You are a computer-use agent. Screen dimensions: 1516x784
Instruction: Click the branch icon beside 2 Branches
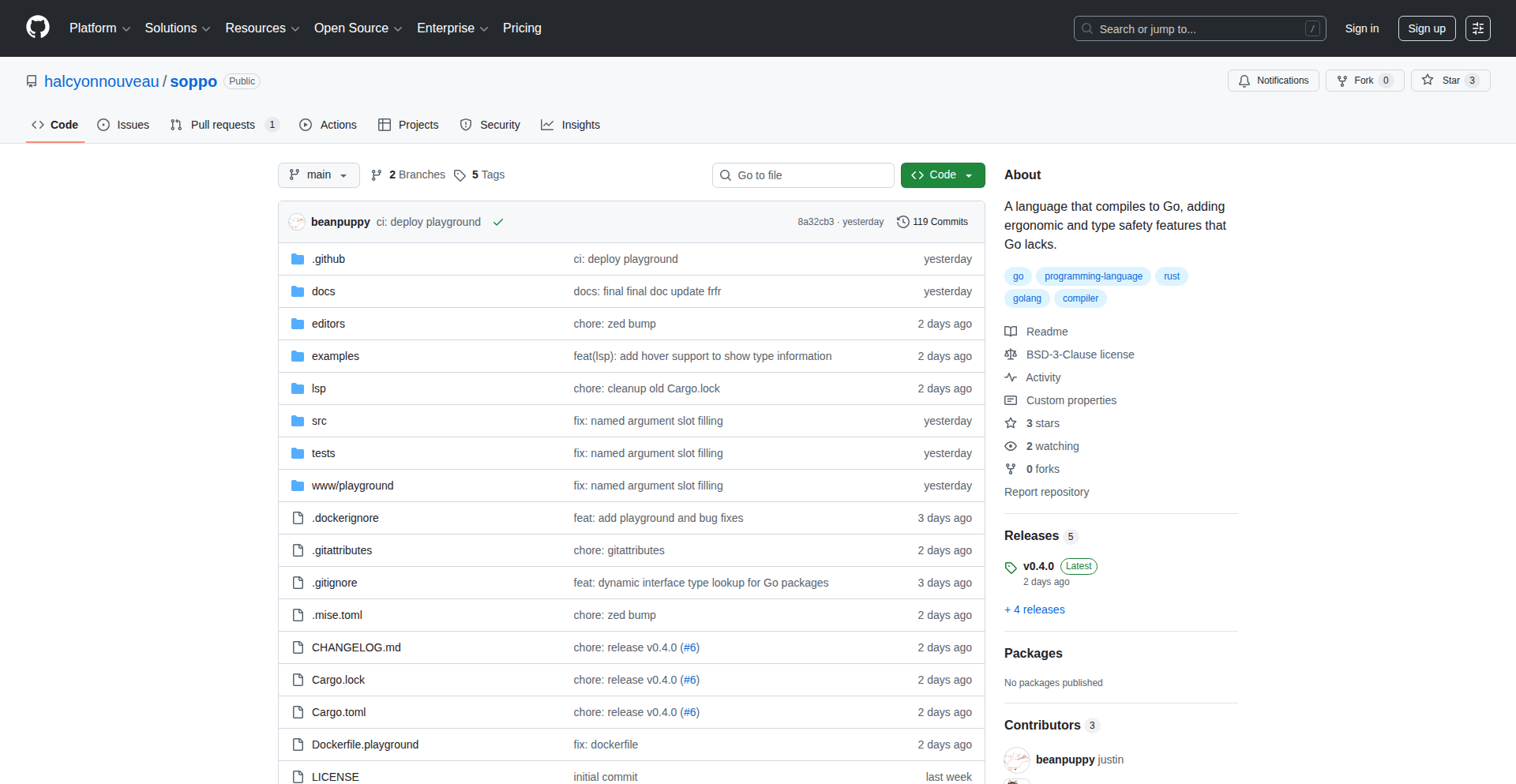(377, 175)
